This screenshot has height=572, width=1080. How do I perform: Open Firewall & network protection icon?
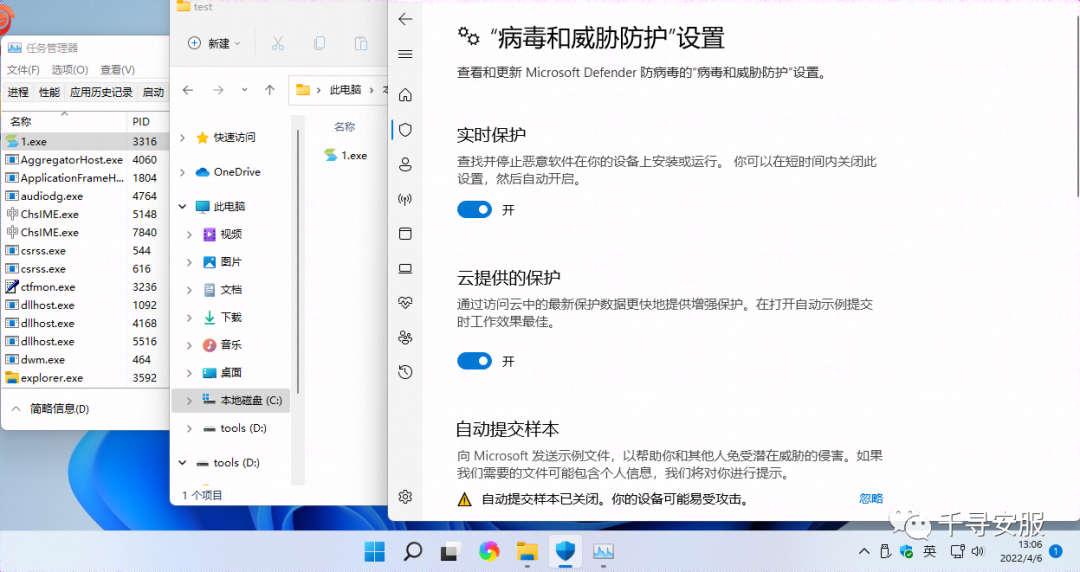(406, 199)
